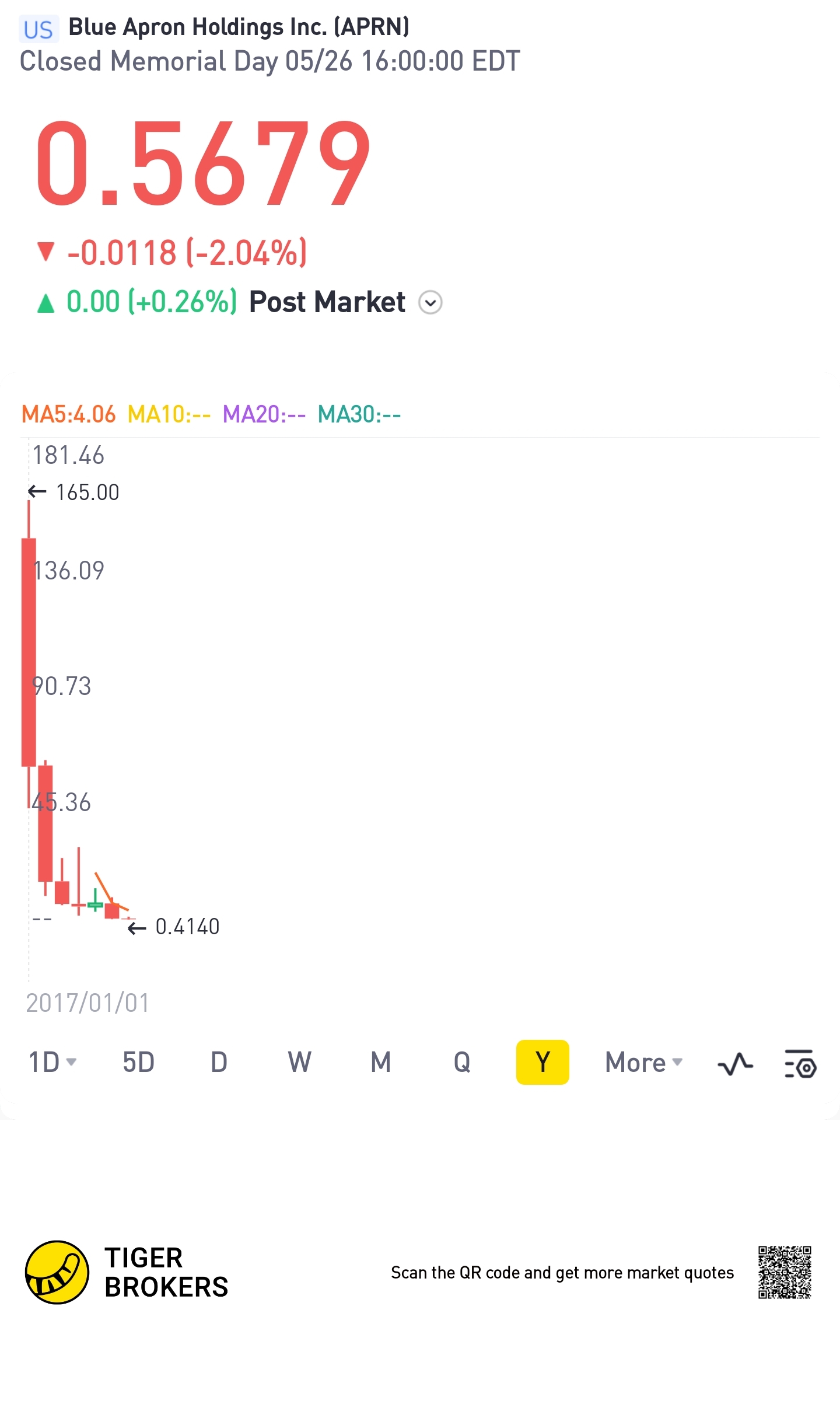
Task: Tap the US market badge
Action: (x=38, y=29)
